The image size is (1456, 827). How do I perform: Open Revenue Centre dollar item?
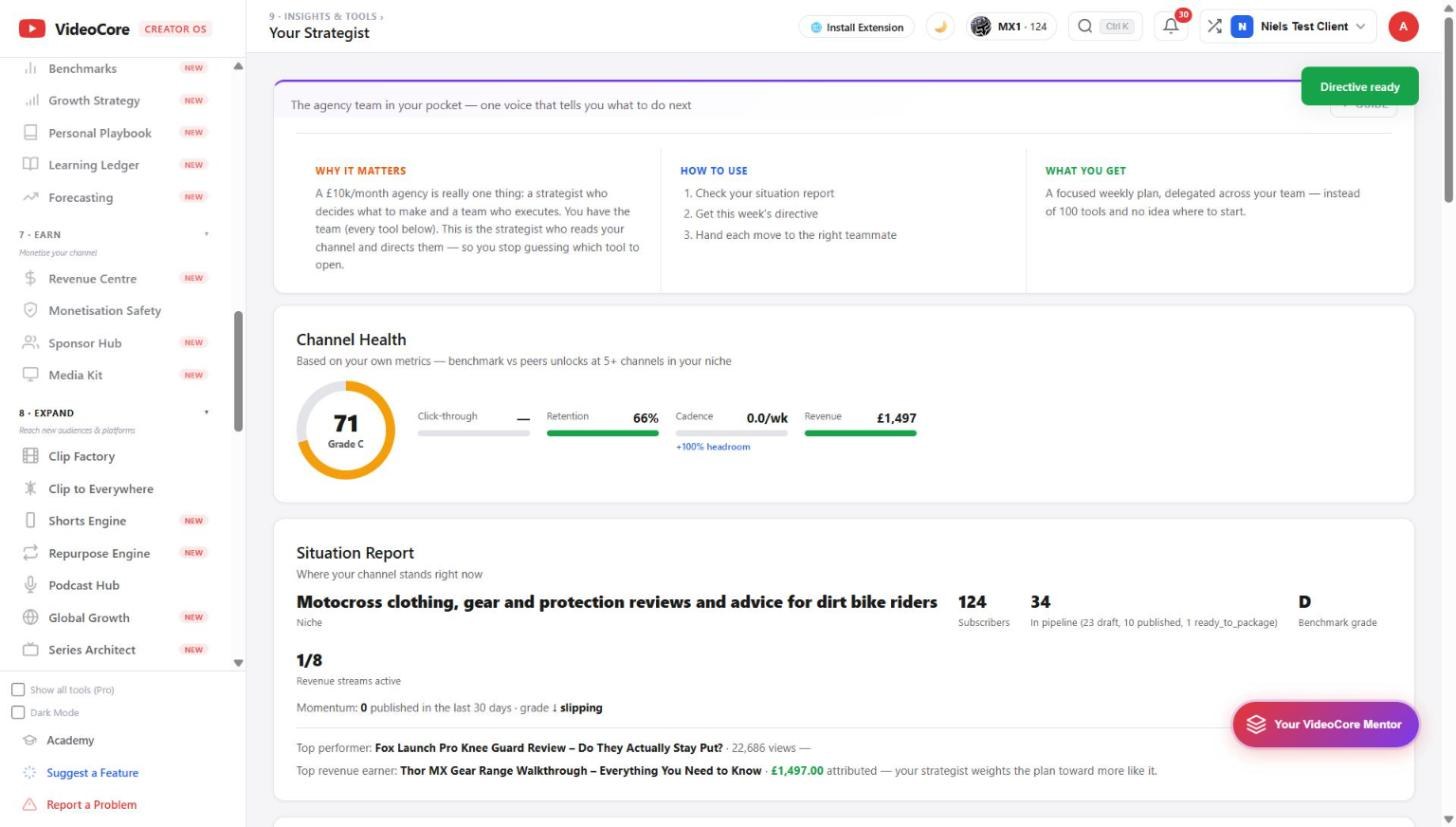115,279
